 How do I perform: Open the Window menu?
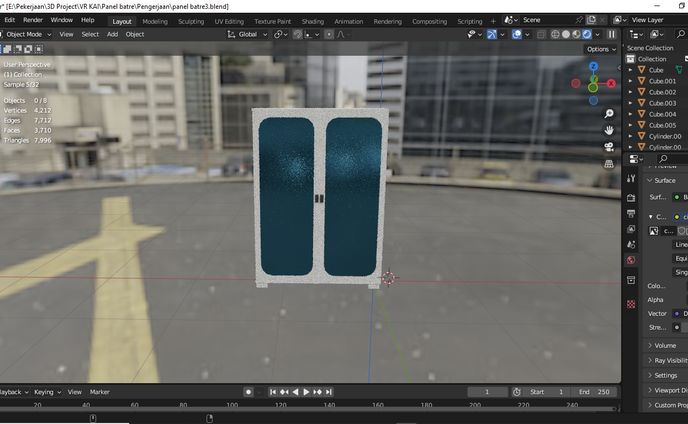(61, 20)
